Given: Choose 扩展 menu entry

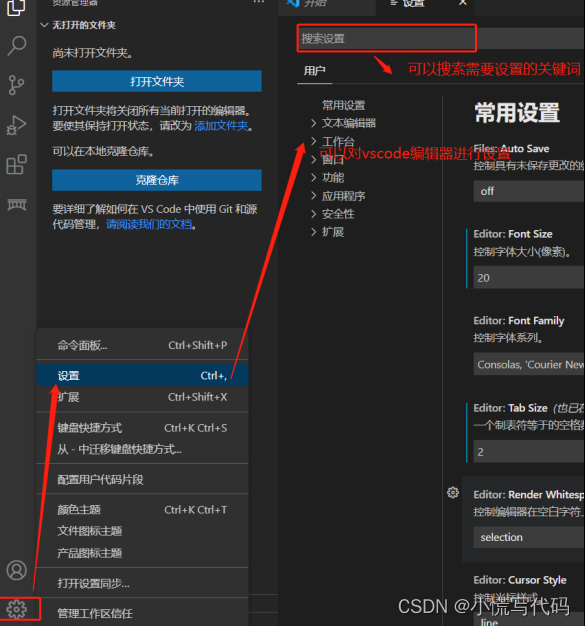Looking at the screenshot, I should pos(142,397).
